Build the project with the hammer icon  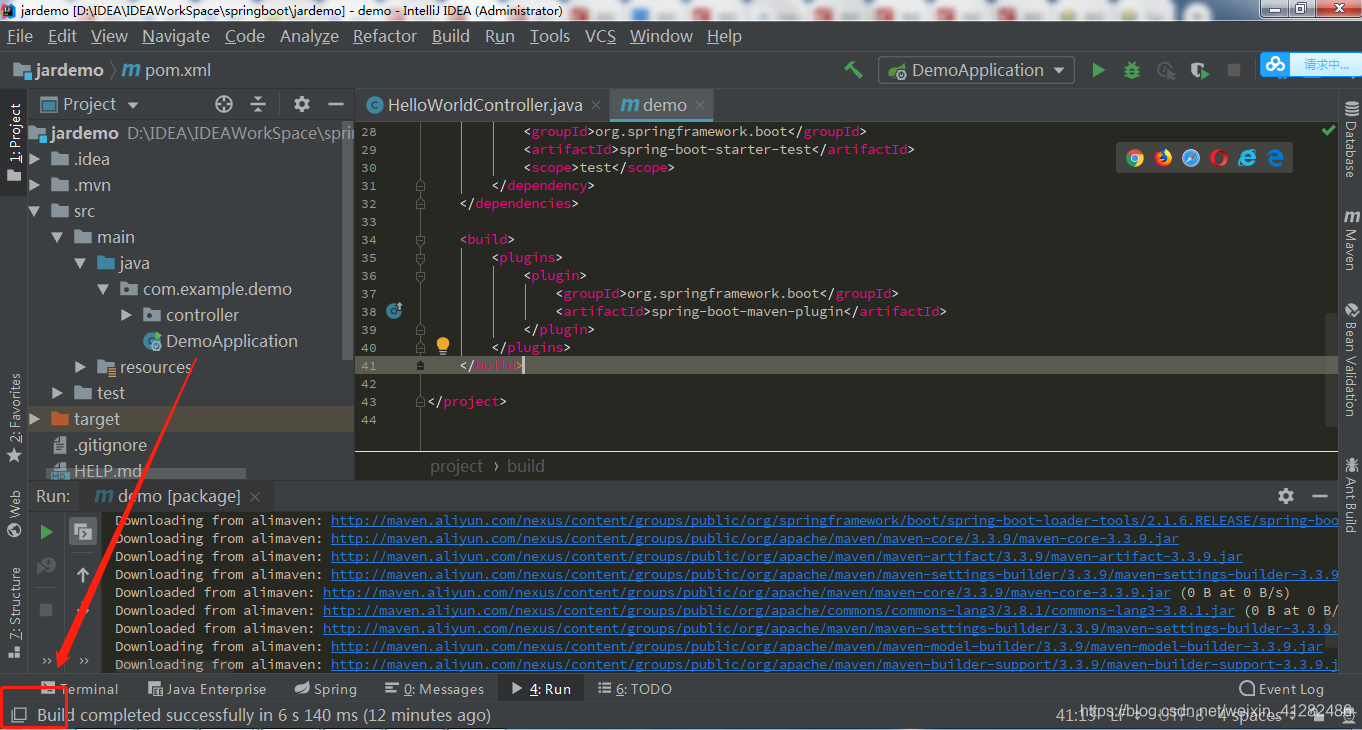853,70
